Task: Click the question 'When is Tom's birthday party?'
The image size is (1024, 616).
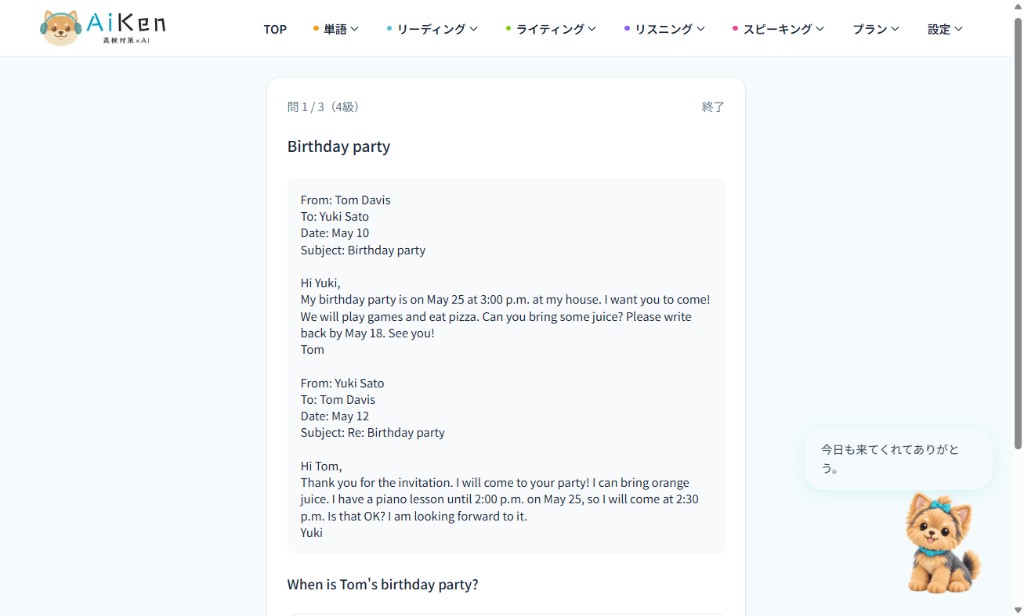Action: pos(383,585)
